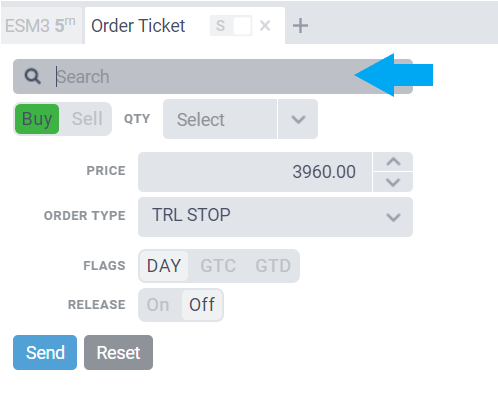Viewport: 498px width, 398px height.
Task: Switch order side to Sell
Action: tap(87, 119)
